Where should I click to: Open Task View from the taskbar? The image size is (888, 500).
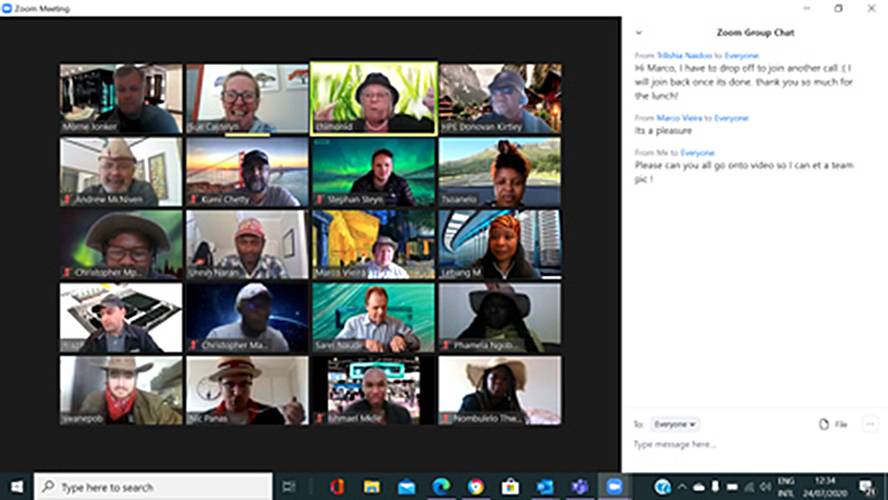[290, 487]
